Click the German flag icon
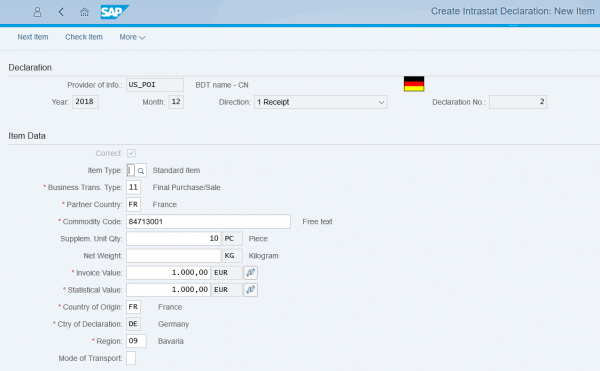 (x=414, y=84)
